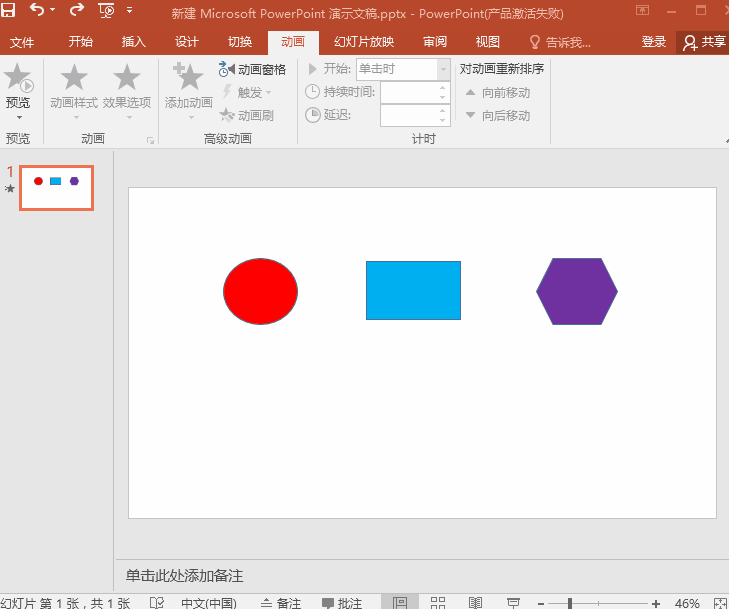This screenshot has height=609, width=729.
Task: Expand the Animation group dialog launcher
Action: [x=151, y=141]
